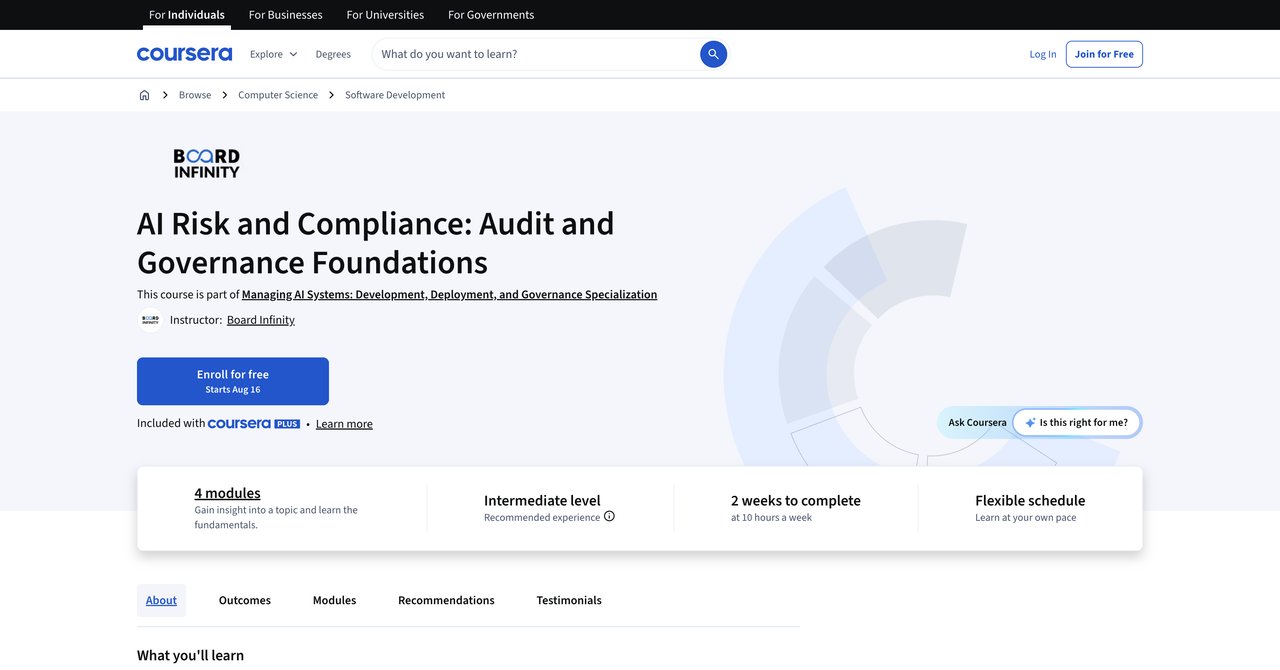Open the For Universities tab

point(385,15)
